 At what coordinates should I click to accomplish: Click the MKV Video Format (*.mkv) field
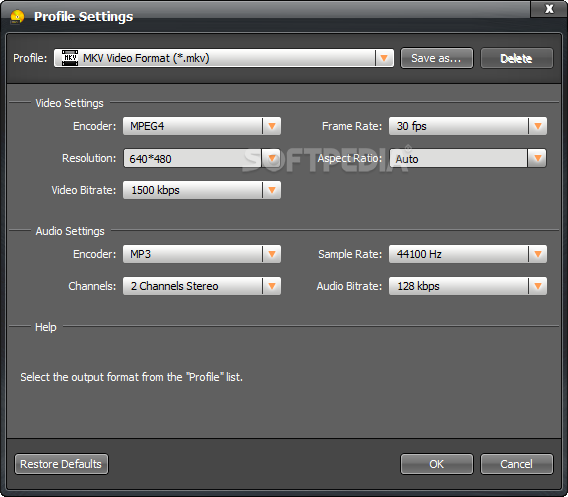pos(224,58)
